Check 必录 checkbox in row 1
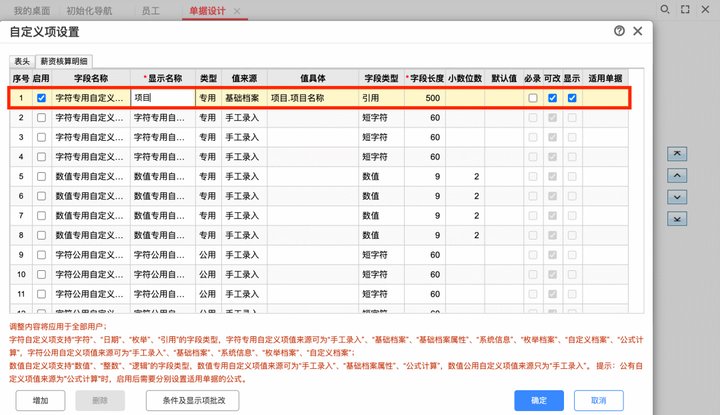Screen dimensions: 720x415 (x=533, y=98)
